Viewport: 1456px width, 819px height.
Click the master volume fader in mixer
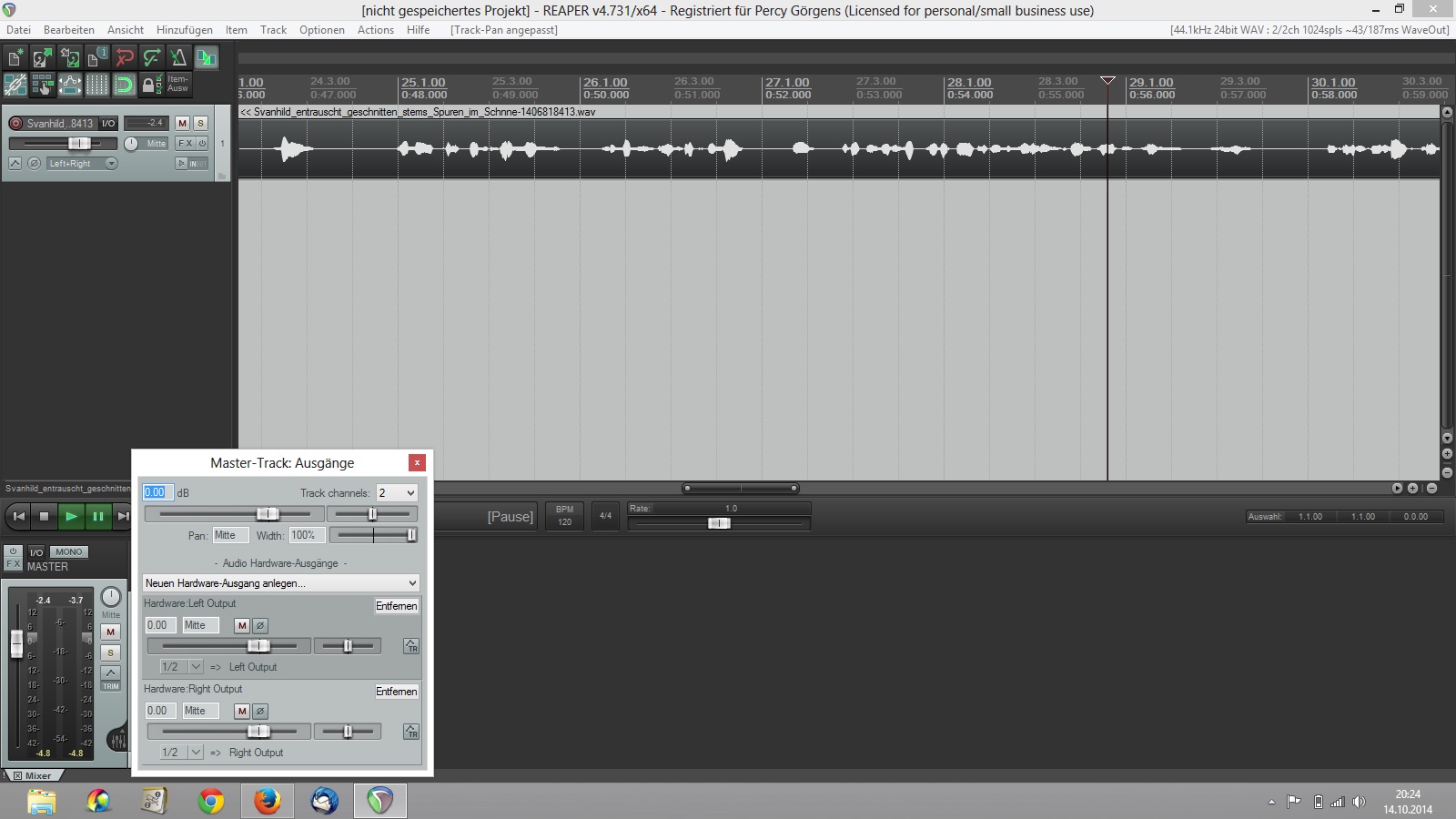(x=16, y=643)
